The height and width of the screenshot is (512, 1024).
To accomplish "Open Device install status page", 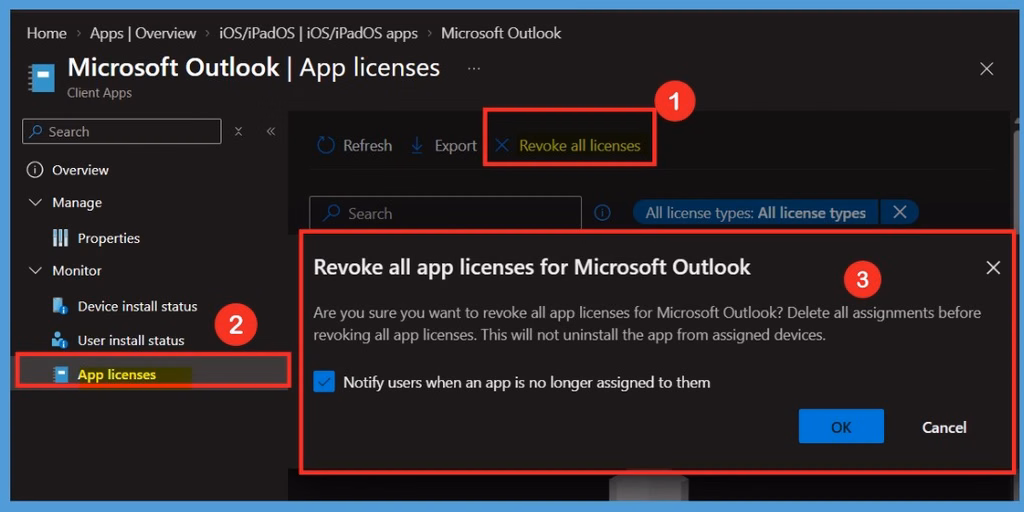I will click(137, 306).
